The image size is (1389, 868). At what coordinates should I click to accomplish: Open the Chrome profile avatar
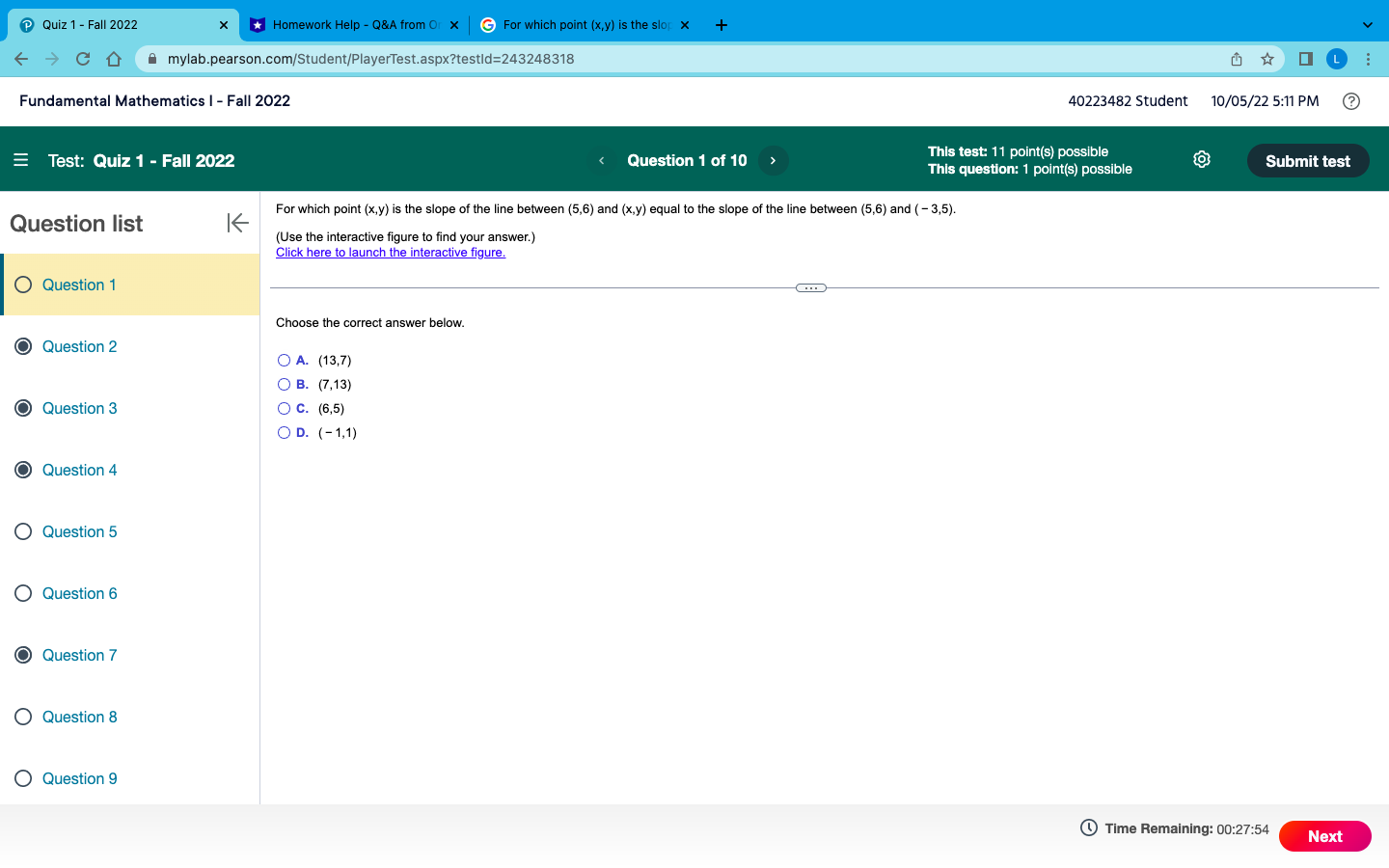(1336, 58)
